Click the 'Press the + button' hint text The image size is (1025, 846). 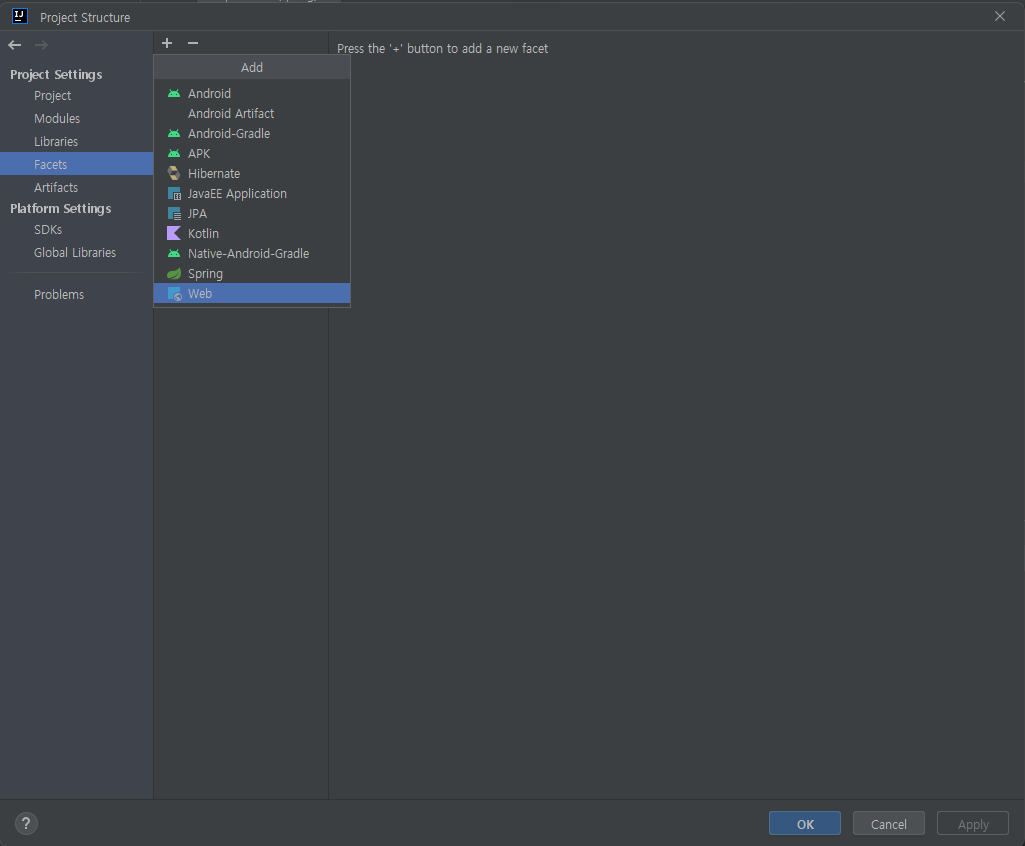tap(443, 48)
